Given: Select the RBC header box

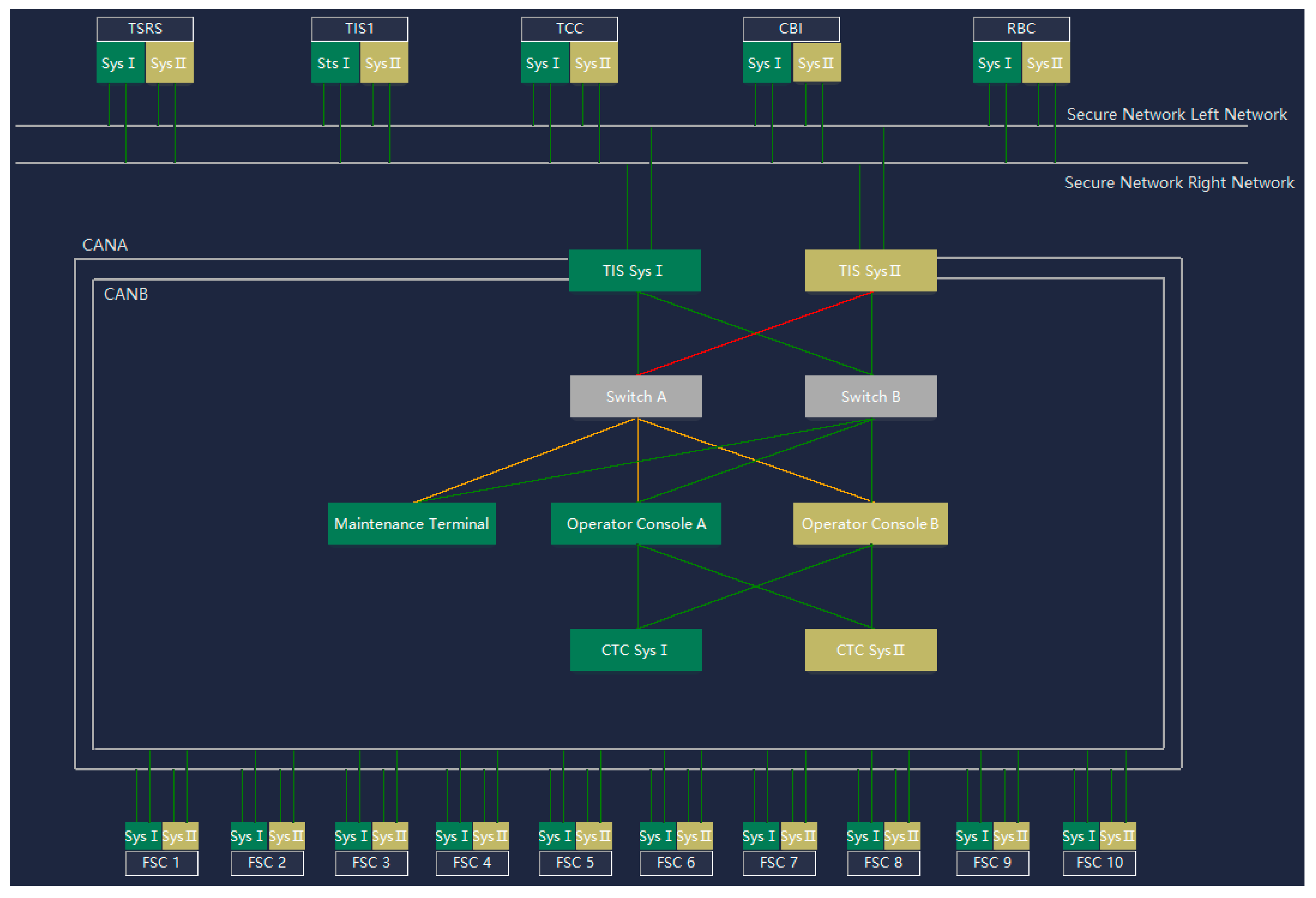Looking at the screenshot, I should point(1021,29).
